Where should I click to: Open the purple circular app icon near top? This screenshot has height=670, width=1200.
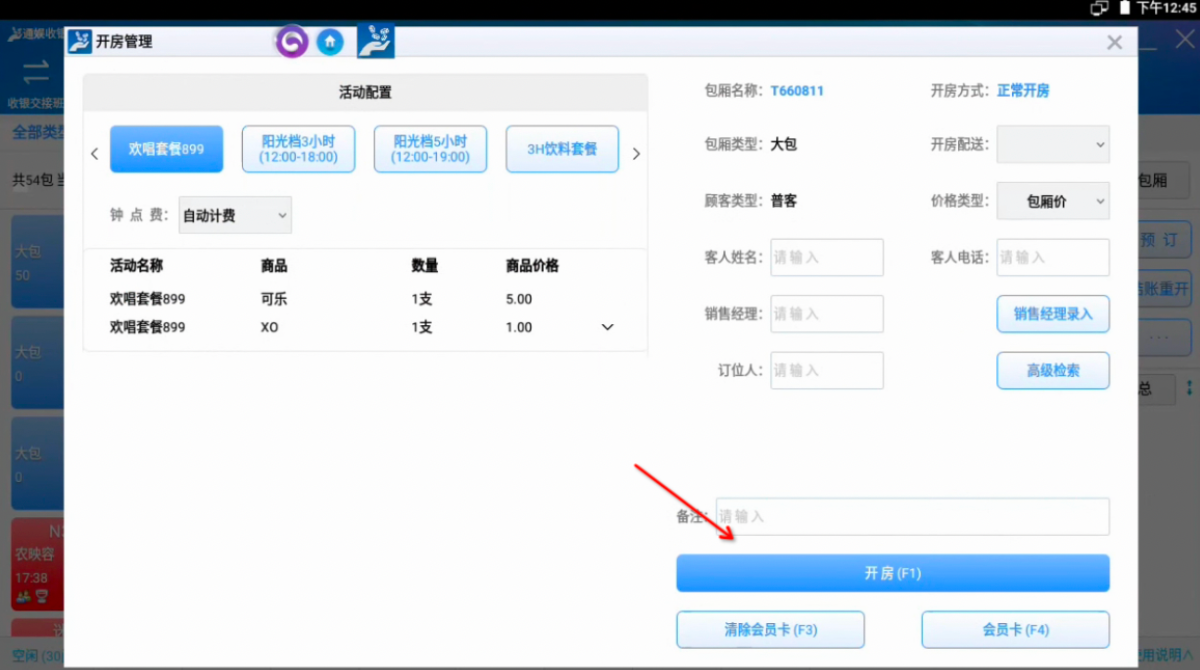pos(291,42)
